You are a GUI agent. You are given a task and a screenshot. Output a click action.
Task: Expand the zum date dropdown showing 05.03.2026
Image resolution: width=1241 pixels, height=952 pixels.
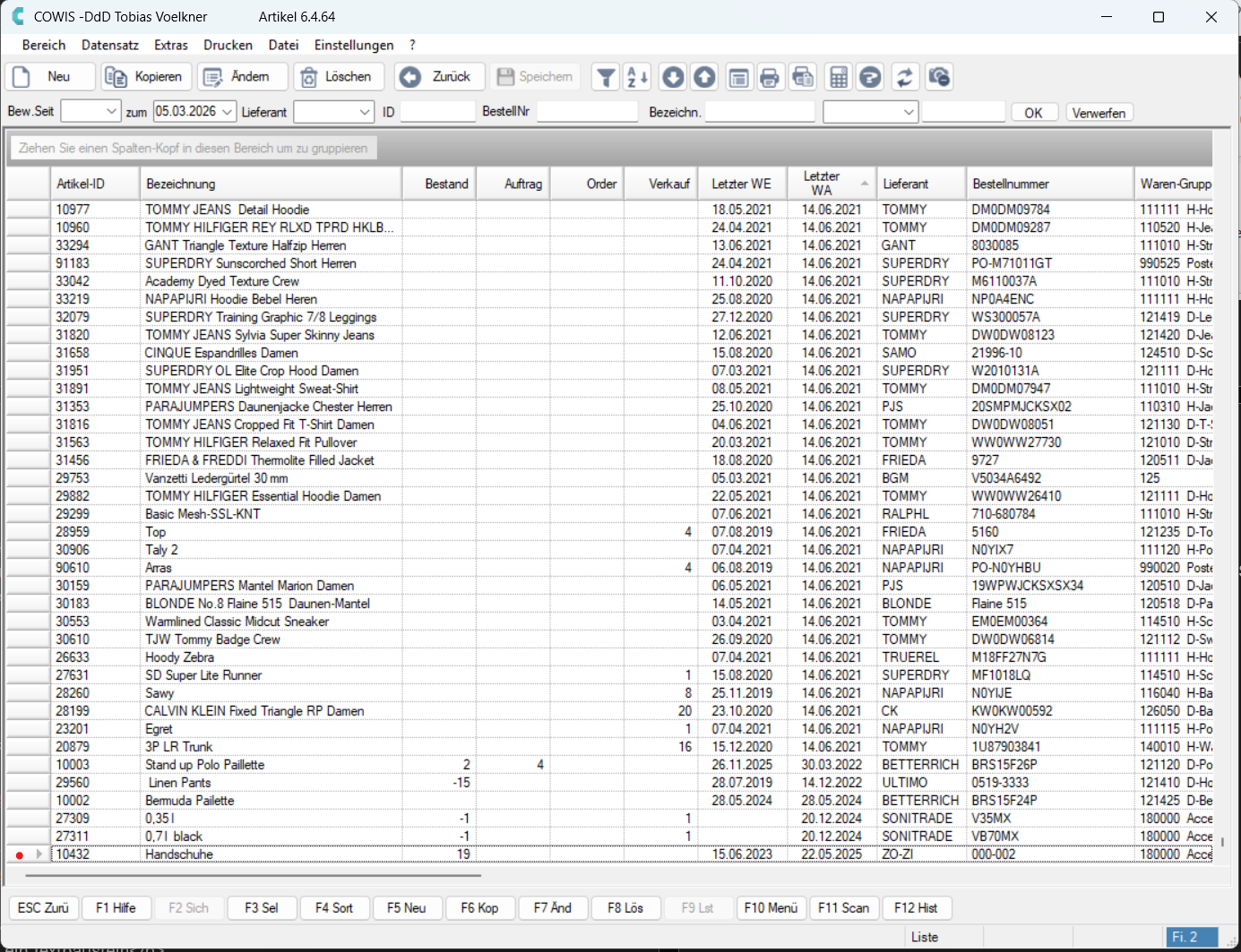coord(228,112)
